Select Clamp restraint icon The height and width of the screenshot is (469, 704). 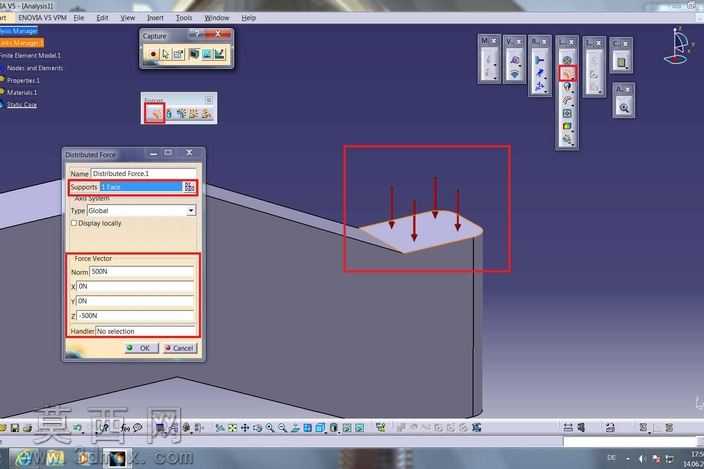pyautogui.click(x=540, y=61)
